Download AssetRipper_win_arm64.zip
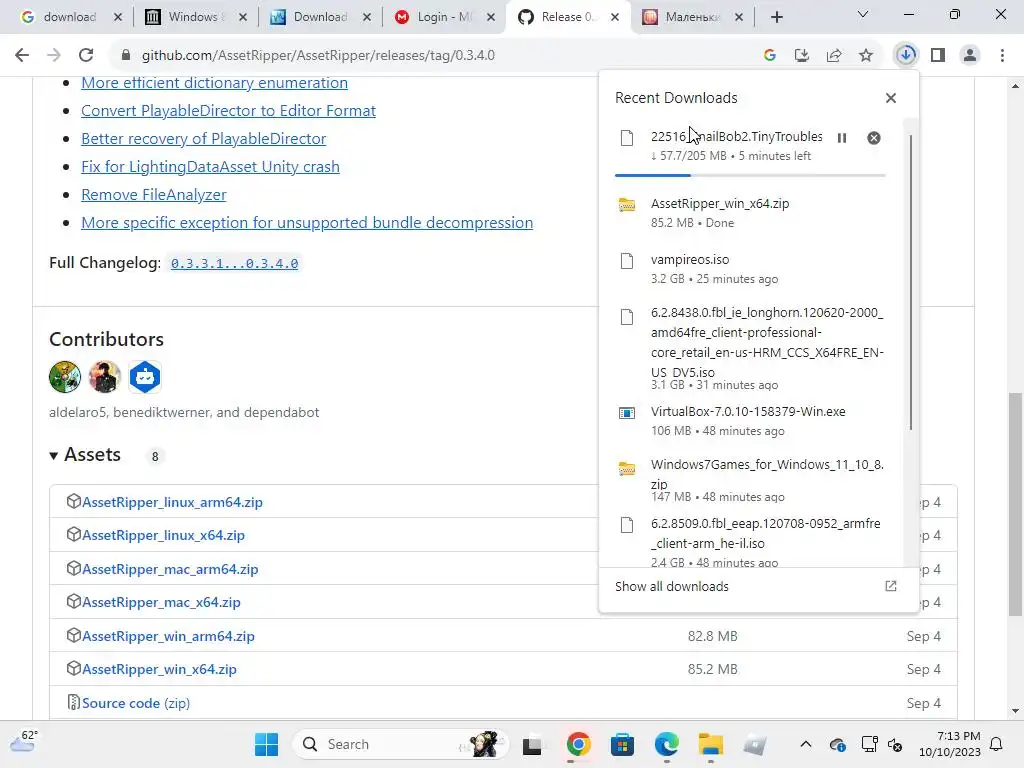 click(168, 636)
